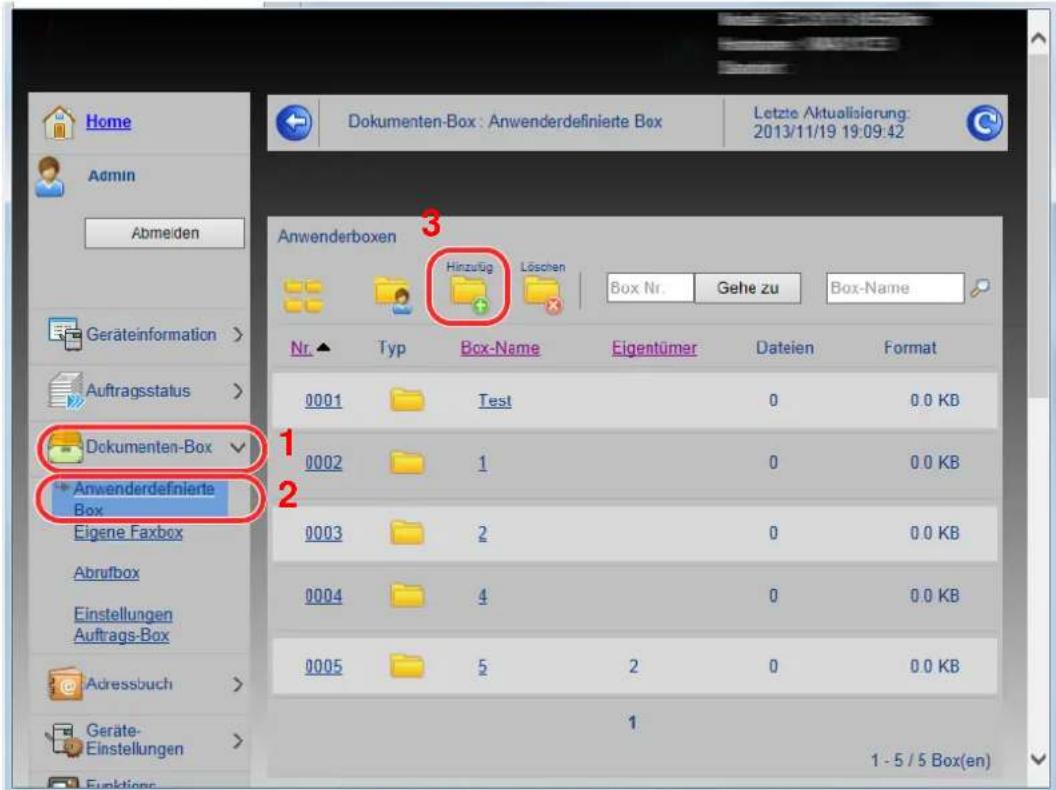This screenshot has height=790, width=1056.
Task: Click the page 1 pagination number
Action: click(632, 723)
